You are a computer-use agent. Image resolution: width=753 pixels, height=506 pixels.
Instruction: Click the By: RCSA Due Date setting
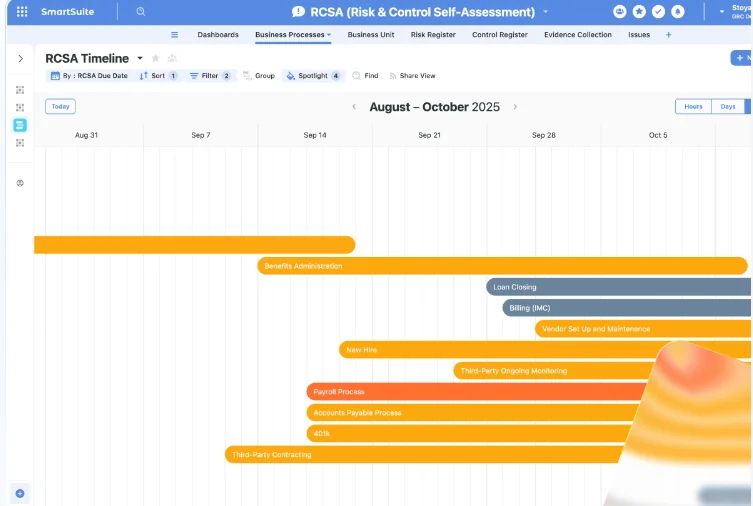click(x=89, y=76)
